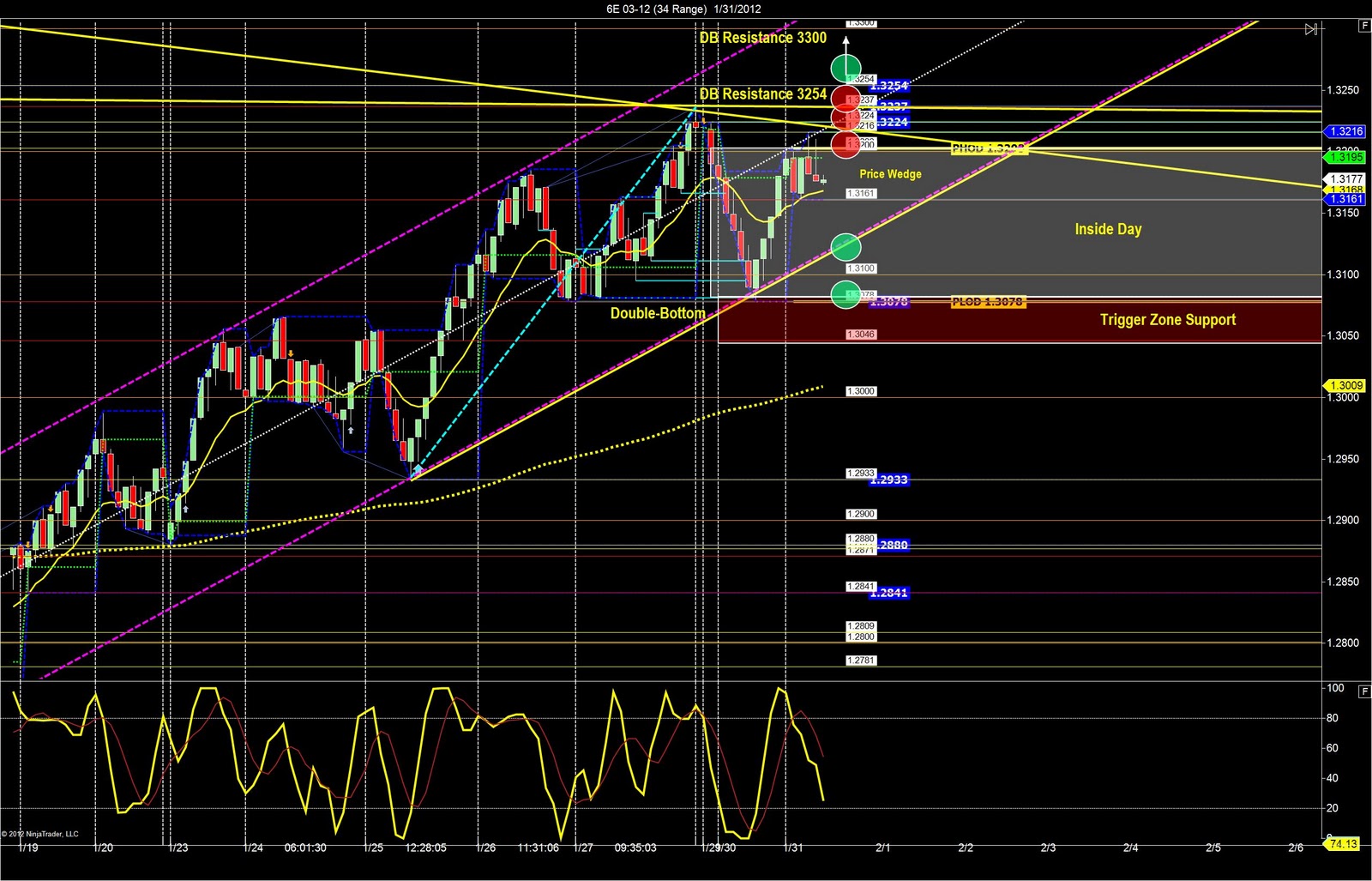The height and width of the screenshot is (881, 1372).
Task: Select the green signal circle below DB Resistance 3300
Action: coord(845,66)
